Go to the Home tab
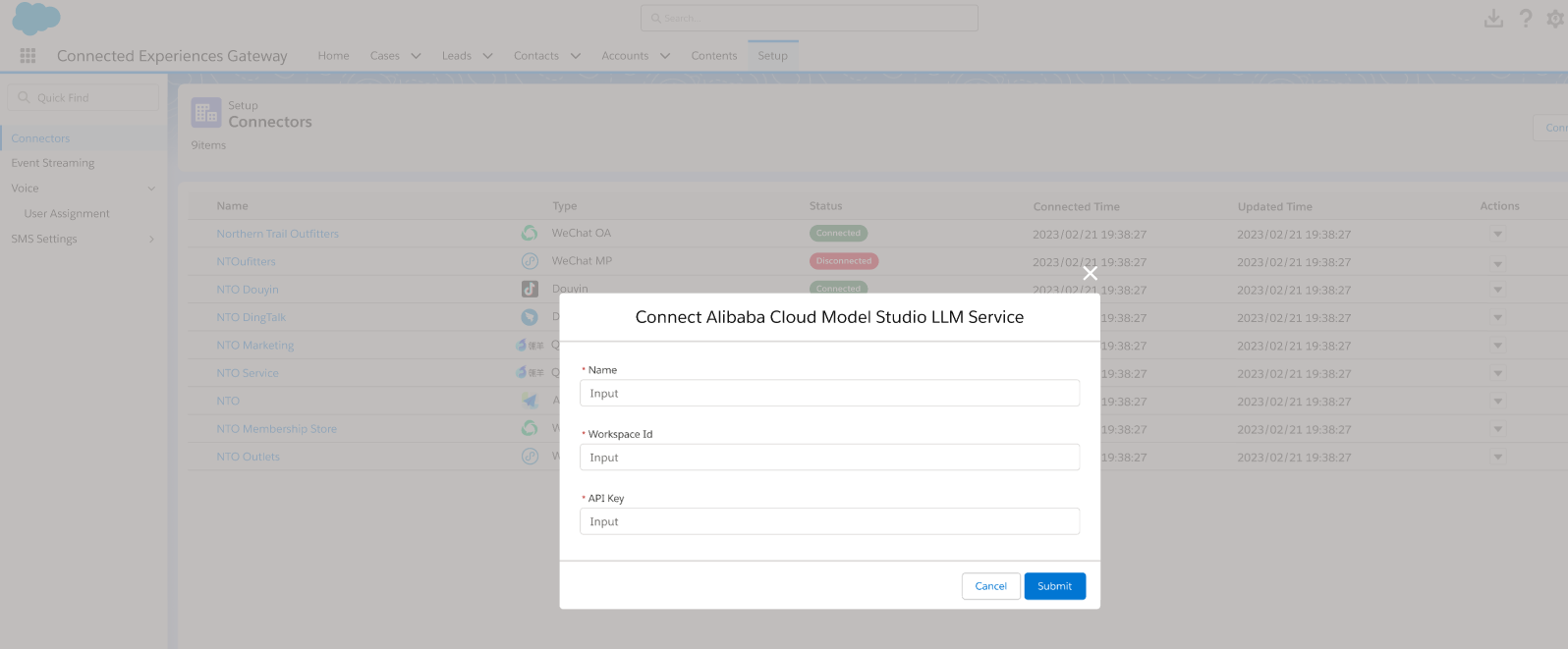 tap(333, 56)
